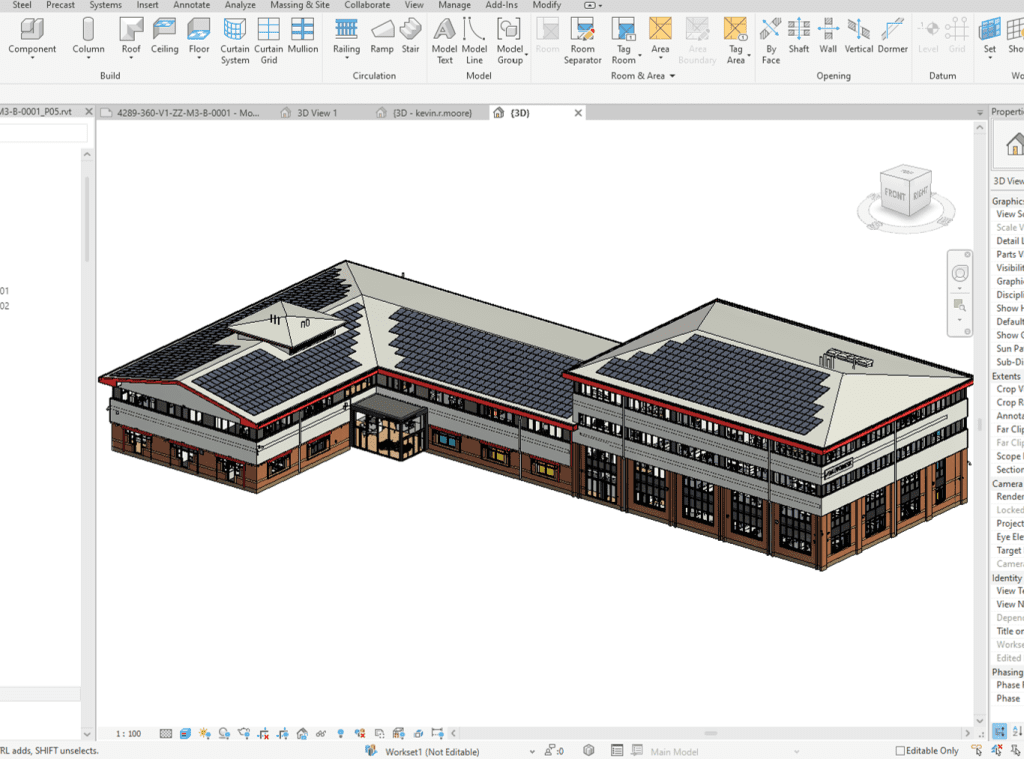Viewport: 1024px width, 759px height.
Task: Open the Component dropdown arrow
Action: click(x=32, y=59)
